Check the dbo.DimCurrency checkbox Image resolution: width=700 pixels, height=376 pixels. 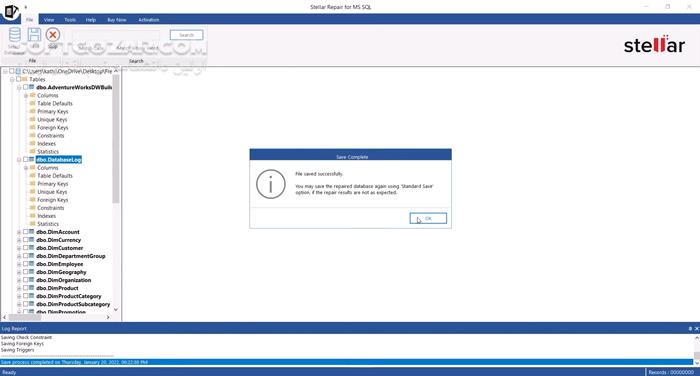pos(25,240)
